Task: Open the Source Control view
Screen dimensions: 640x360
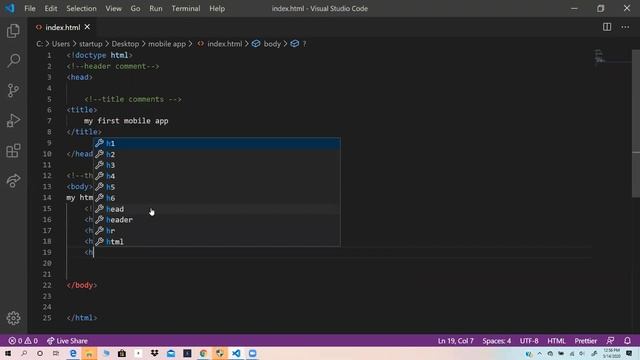Action: (x=13, y=91)
